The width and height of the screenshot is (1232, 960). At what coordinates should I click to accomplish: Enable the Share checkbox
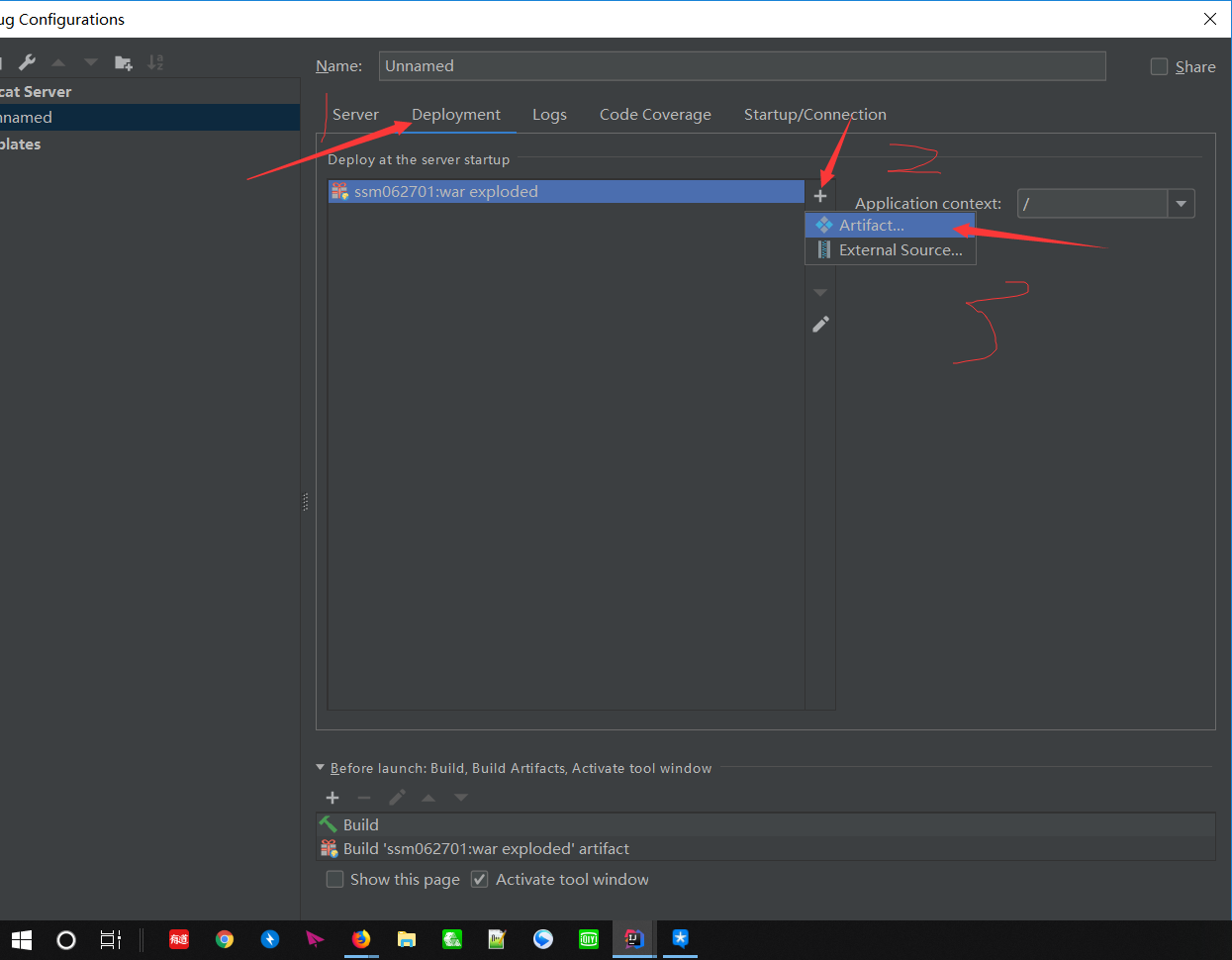coord(1159,66)
